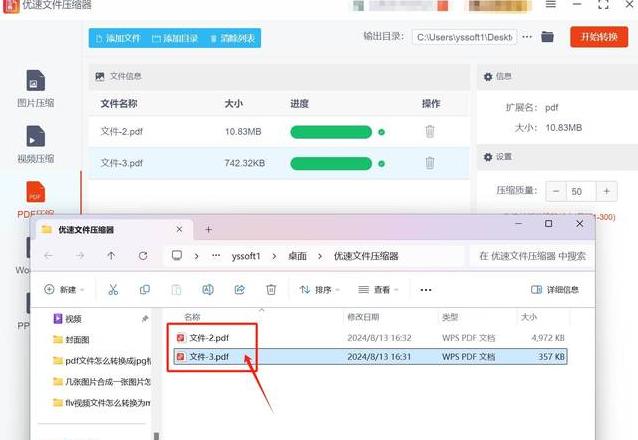Expand chevron after yssoft1 breadcrumb
The image size is (638, 440).
pyautogui.click(x=274, y=256)
